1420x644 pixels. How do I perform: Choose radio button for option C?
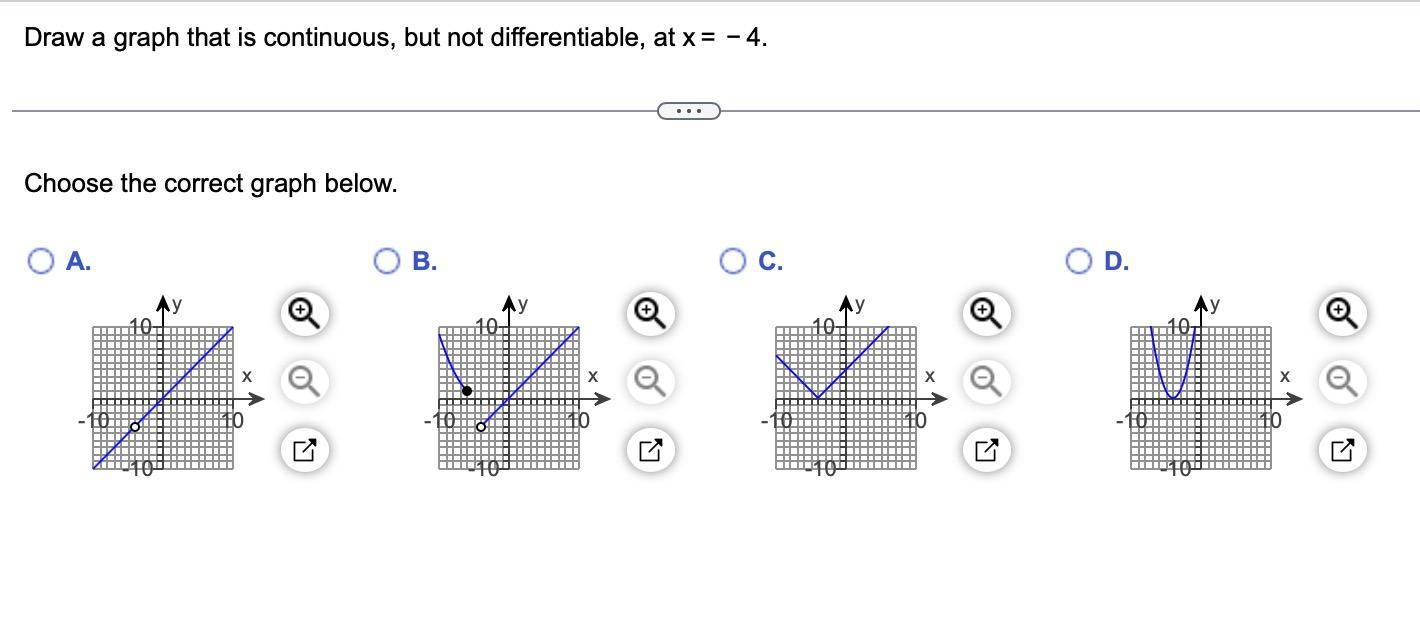[734, 262]
